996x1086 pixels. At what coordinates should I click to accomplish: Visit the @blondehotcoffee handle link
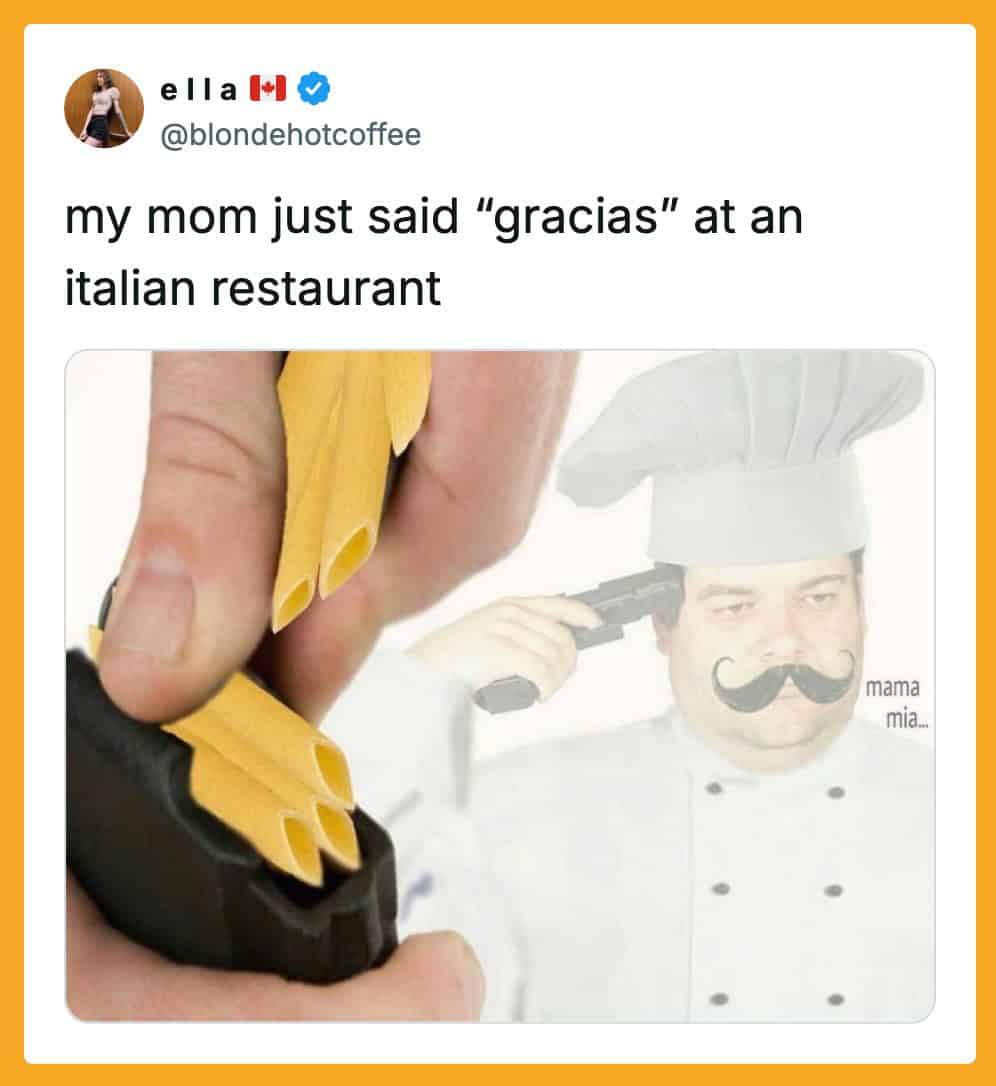[x=290, y=134]
